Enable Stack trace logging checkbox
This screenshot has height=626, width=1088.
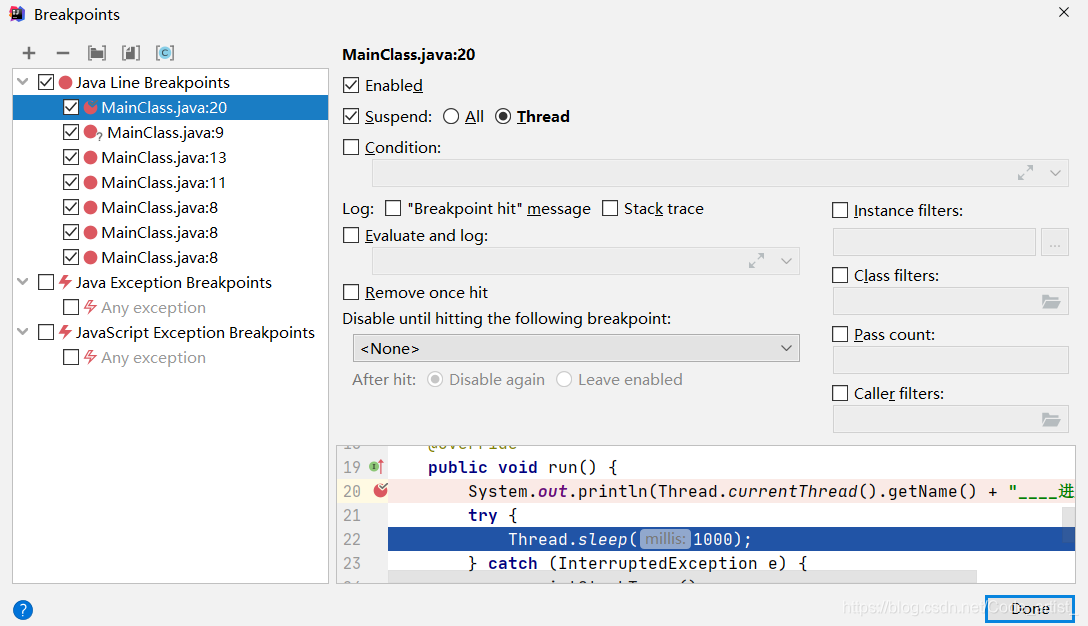[x=610, y=208]
